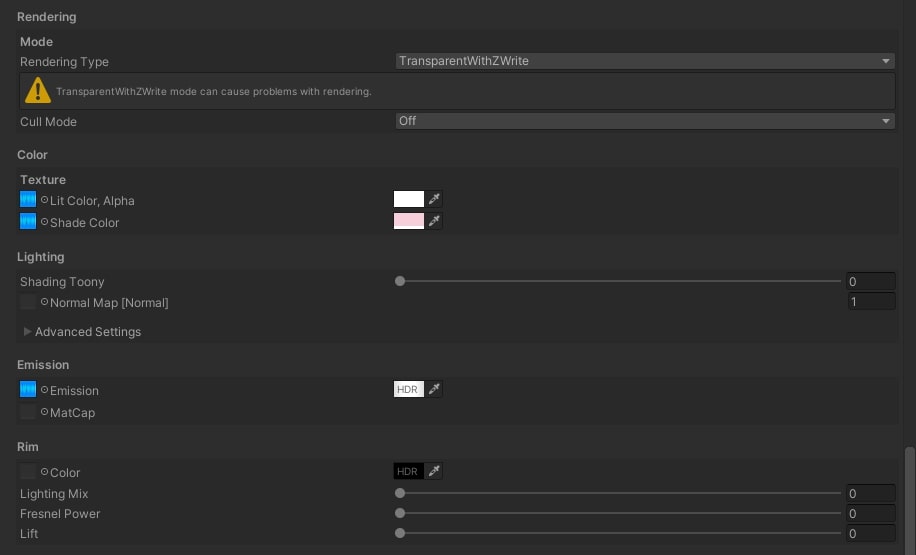Click the empty Normal Map texture slot
This screenshot has height=555, width=916.
click(x=28, y=302)
